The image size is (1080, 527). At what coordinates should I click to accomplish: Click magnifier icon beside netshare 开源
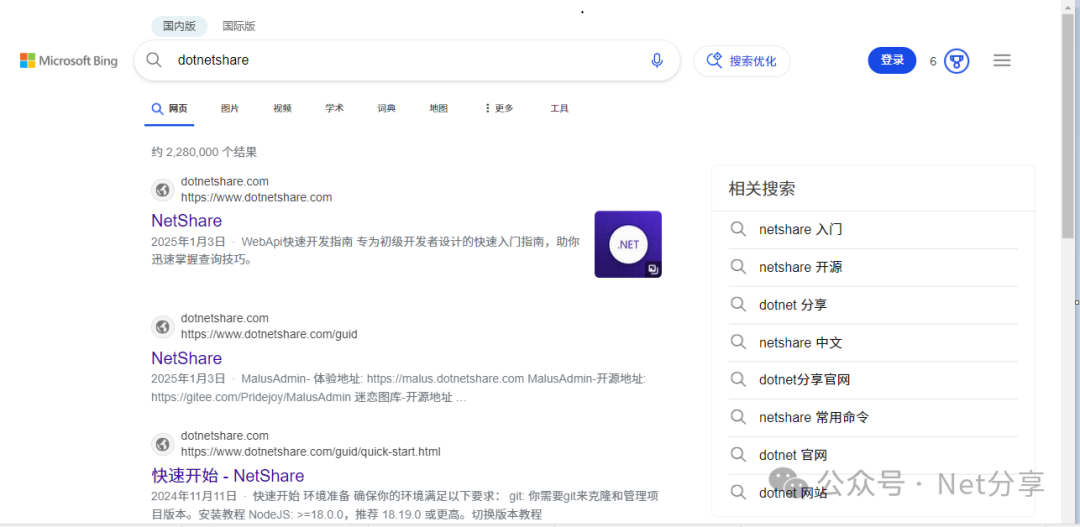point(738,267)
